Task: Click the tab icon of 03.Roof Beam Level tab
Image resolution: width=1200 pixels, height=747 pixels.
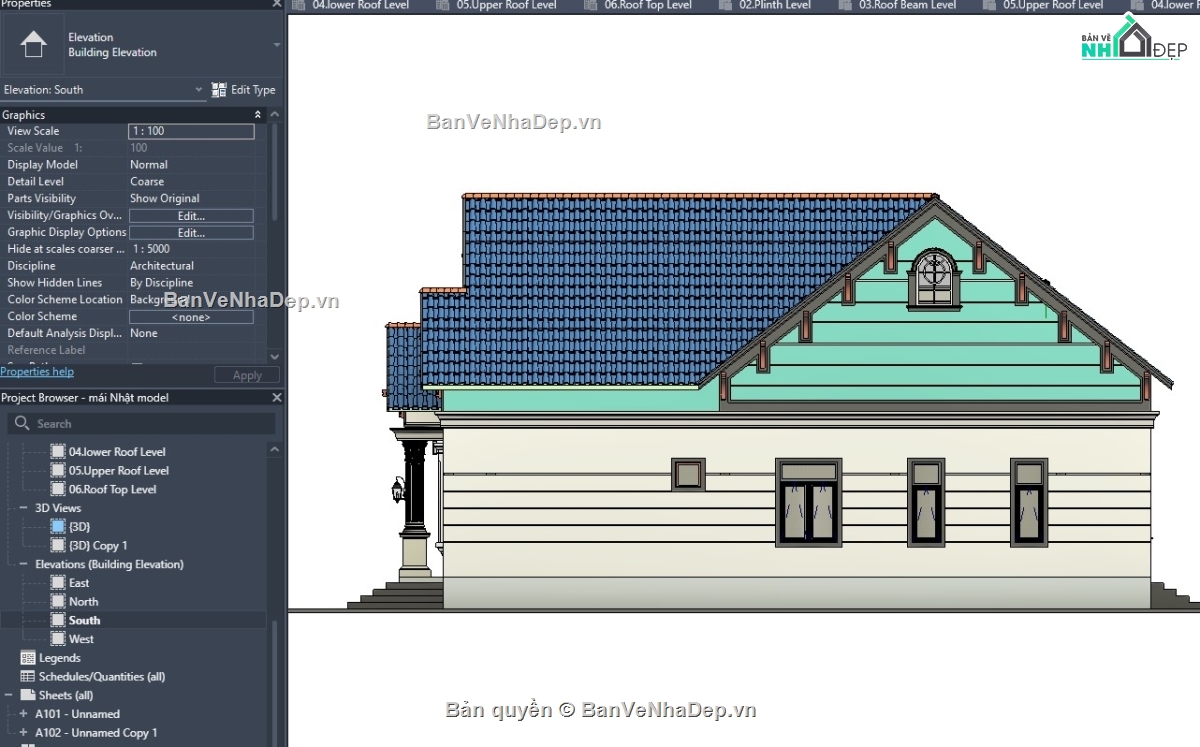Action: coord(846,5)
